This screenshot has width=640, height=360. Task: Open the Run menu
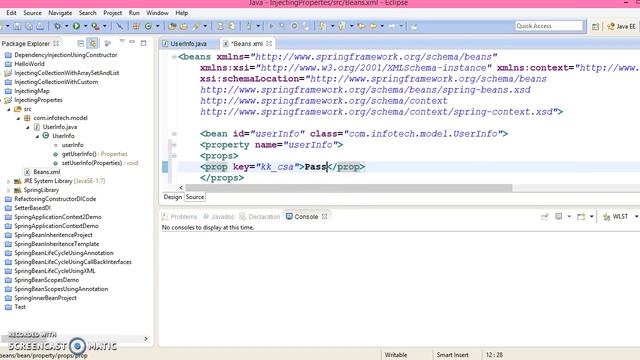(x=134, y=13)
